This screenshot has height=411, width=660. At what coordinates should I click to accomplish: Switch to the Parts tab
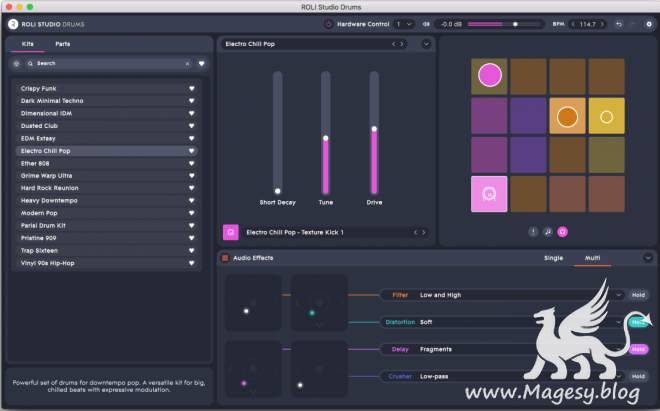click(x=63, y=44)
